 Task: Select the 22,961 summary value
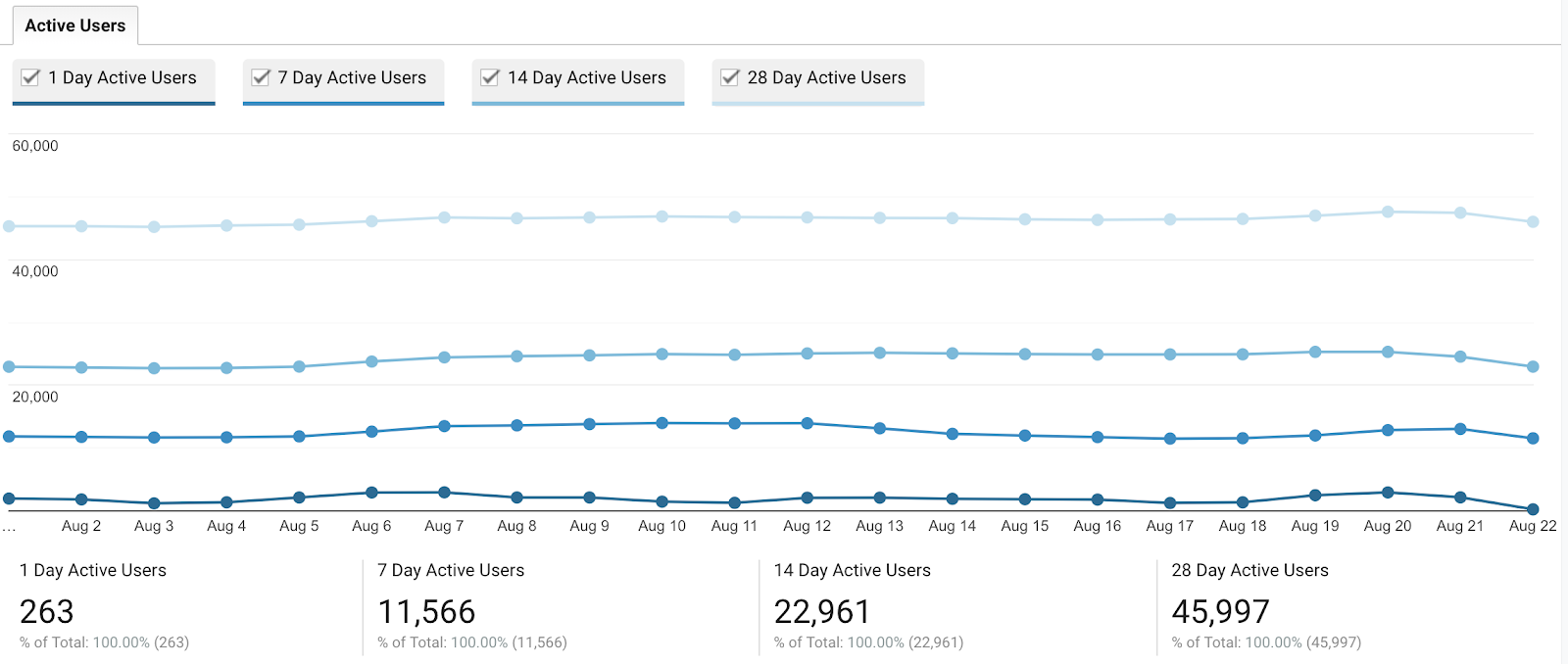click(822, 612)
